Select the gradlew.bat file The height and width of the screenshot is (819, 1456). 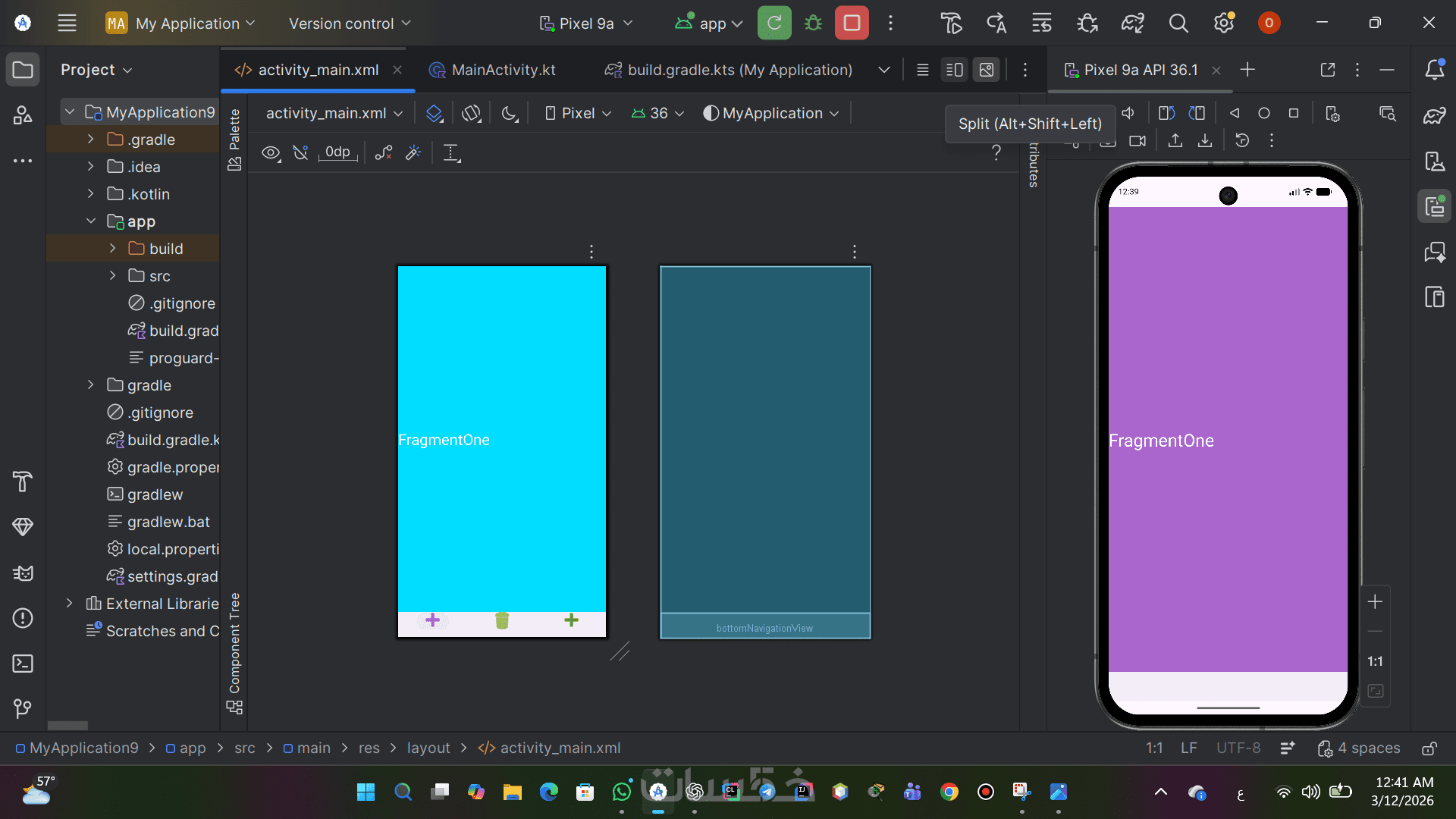point(168,522)
